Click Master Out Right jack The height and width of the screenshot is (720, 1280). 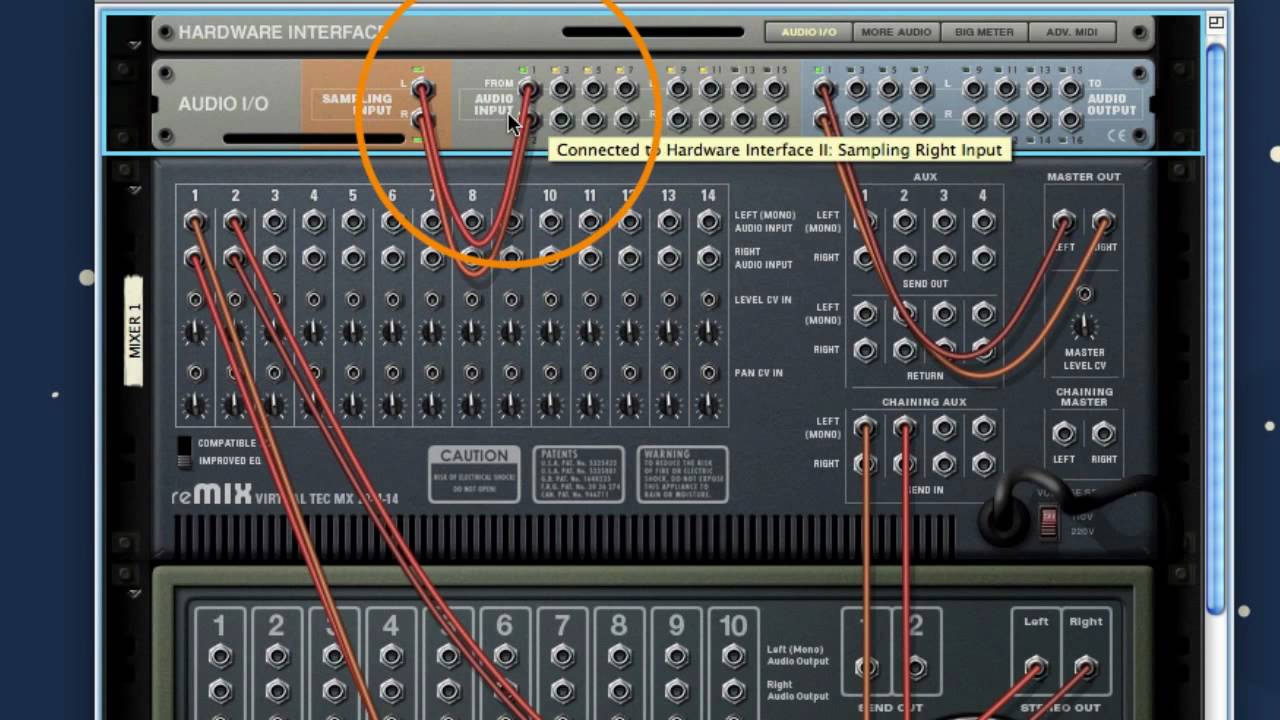tap(1103, 221)
